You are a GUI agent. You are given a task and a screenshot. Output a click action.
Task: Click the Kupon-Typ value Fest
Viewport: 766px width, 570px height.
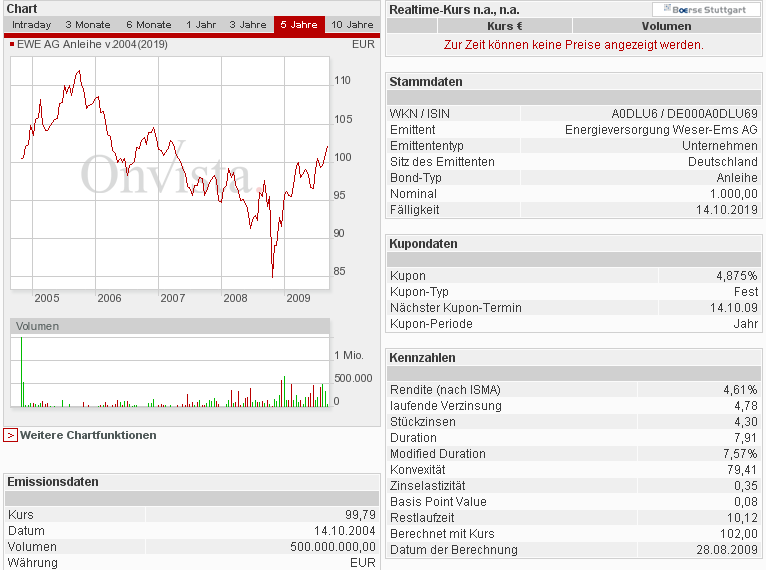coord(745,292)
